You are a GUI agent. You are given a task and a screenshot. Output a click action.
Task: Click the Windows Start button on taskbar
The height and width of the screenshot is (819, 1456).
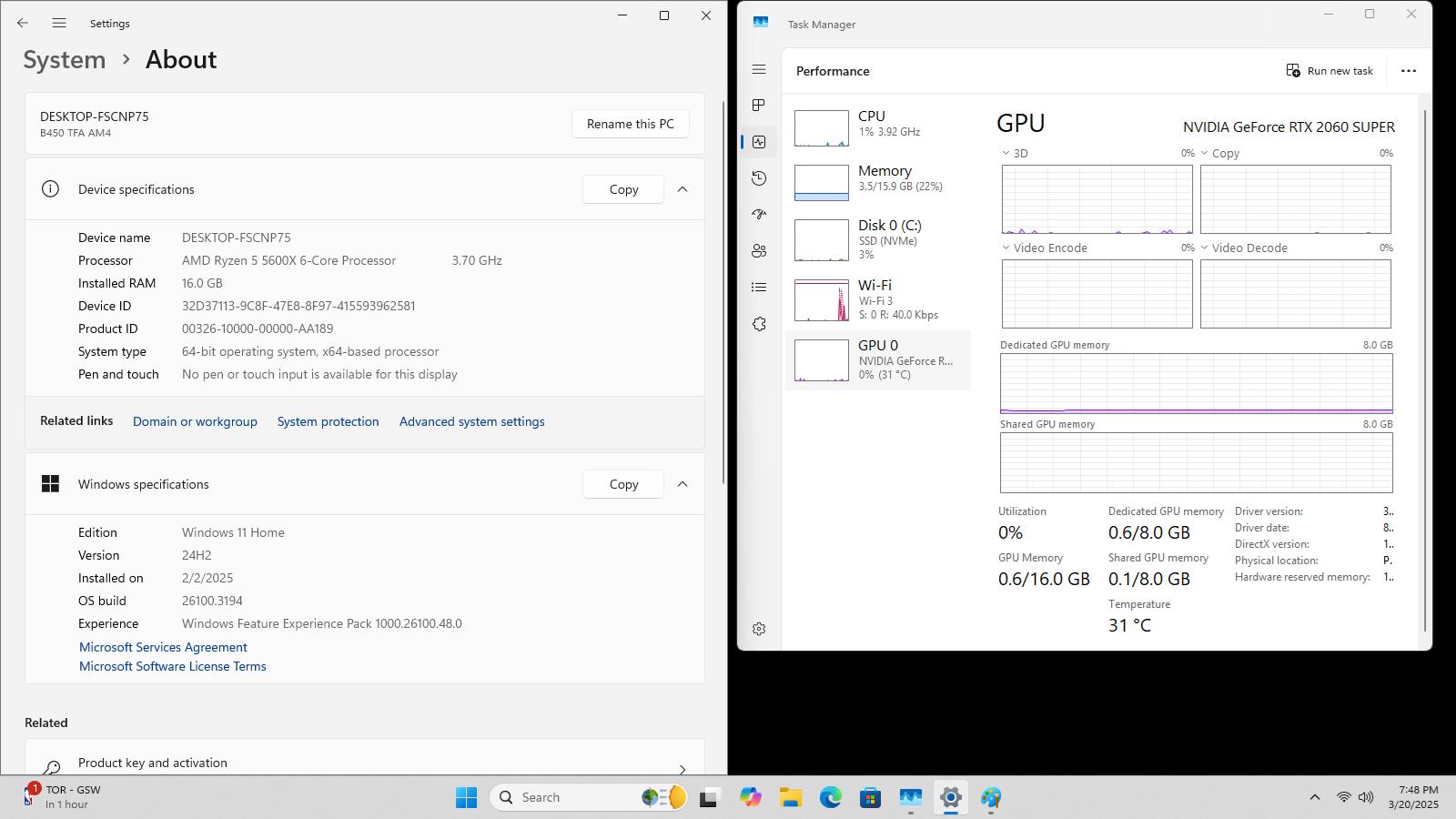(x=466, y=797)
